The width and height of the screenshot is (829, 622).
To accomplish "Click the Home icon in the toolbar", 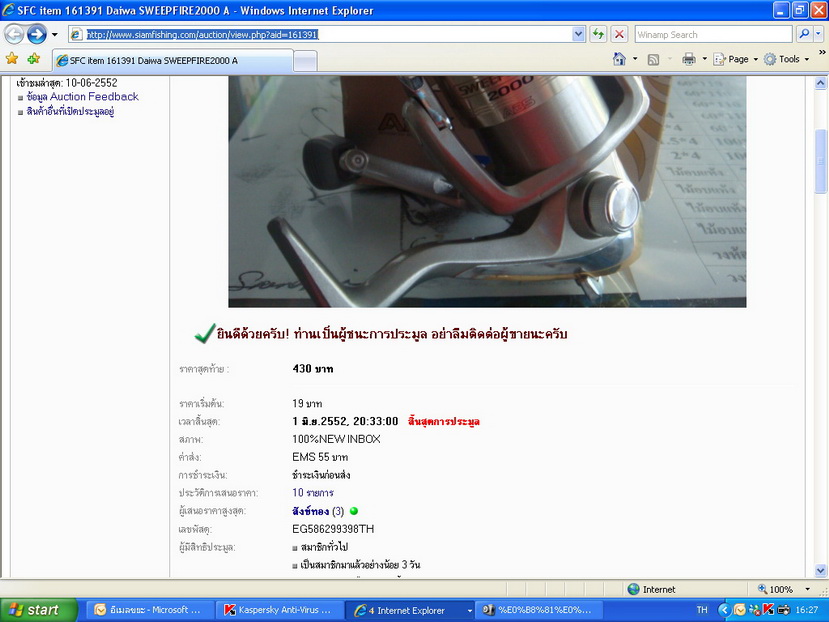I will [x=619, y=59].
